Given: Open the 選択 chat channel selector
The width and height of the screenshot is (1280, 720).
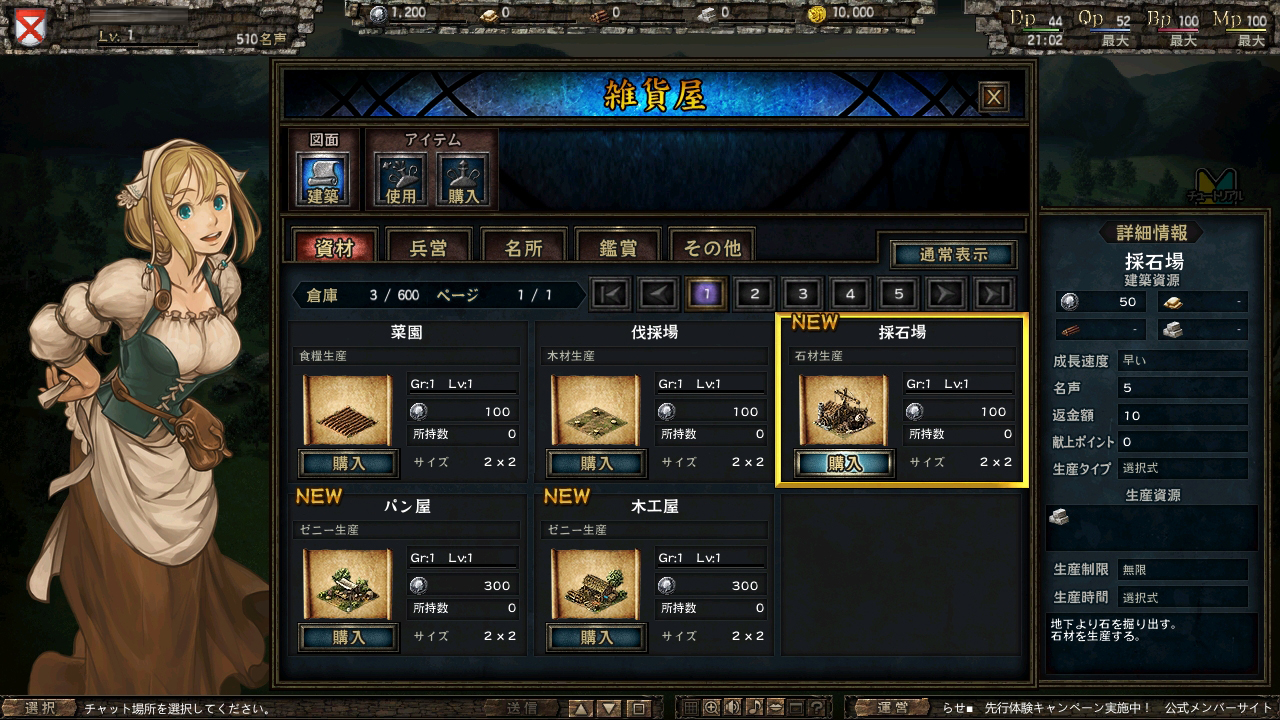Looking at the screenshot, I should coord(40,708).
